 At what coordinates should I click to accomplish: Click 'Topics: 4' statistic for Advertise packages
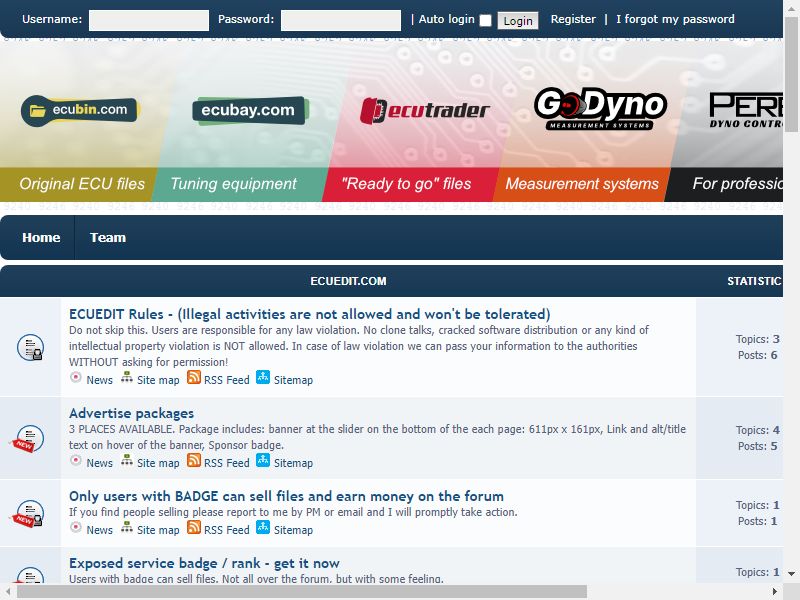758,430
